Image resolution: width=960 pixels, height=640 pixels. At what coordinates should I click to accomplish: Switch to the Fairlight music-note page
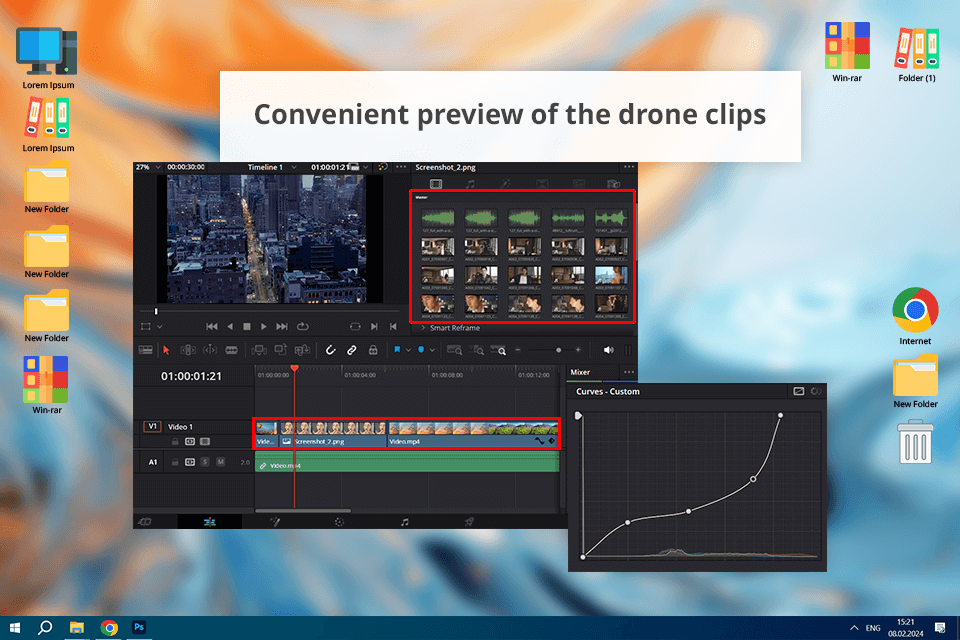coord(404,522)
